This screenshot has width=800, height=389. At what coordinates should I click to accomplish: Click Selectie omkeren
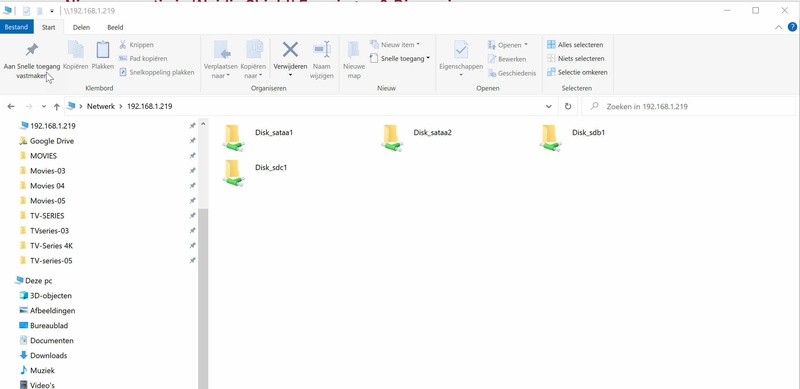(577, 72)
